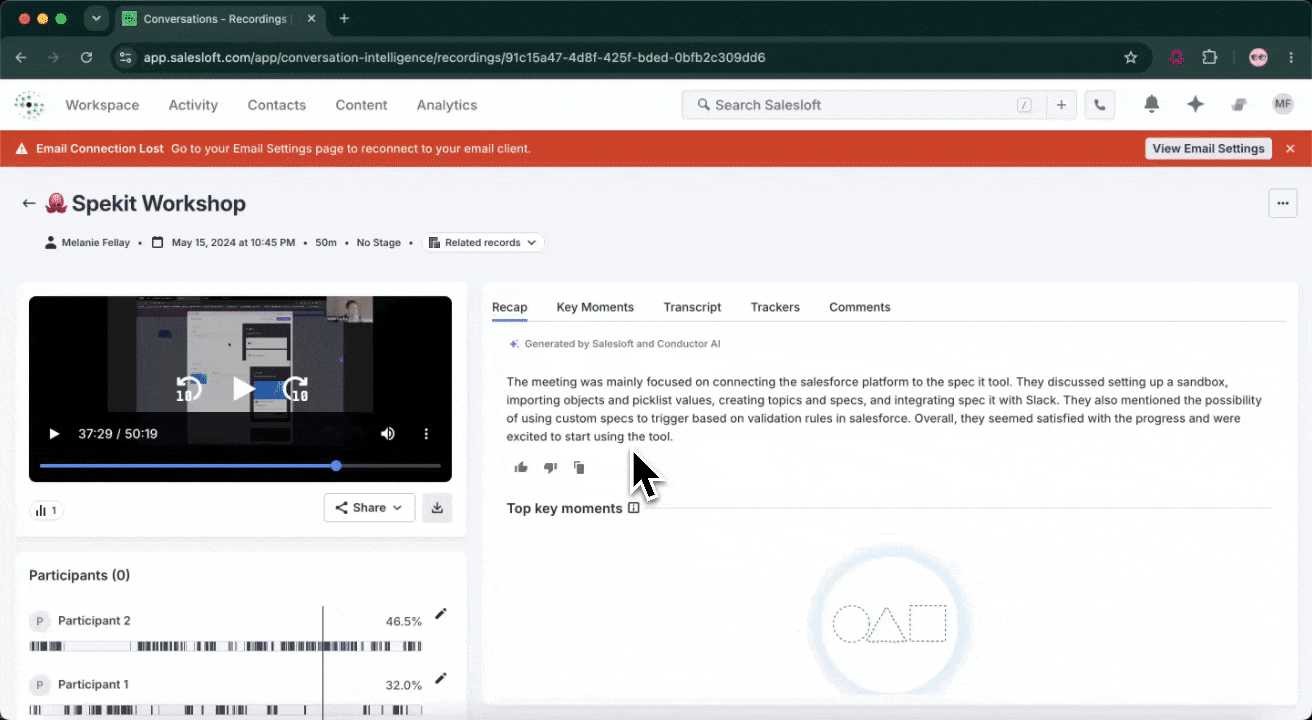This screenshot has height=720, width=1312.
Task: Click the Participant 2 avatar
Action: (x=40, y=621)
